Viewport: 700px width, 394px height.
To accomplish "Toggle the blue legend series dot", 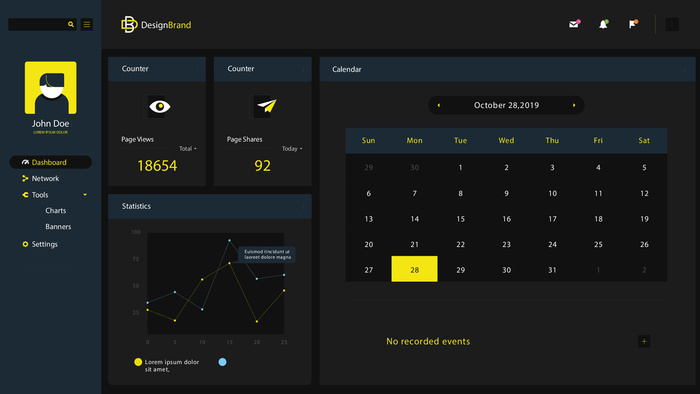I will [x=222, y=362].
